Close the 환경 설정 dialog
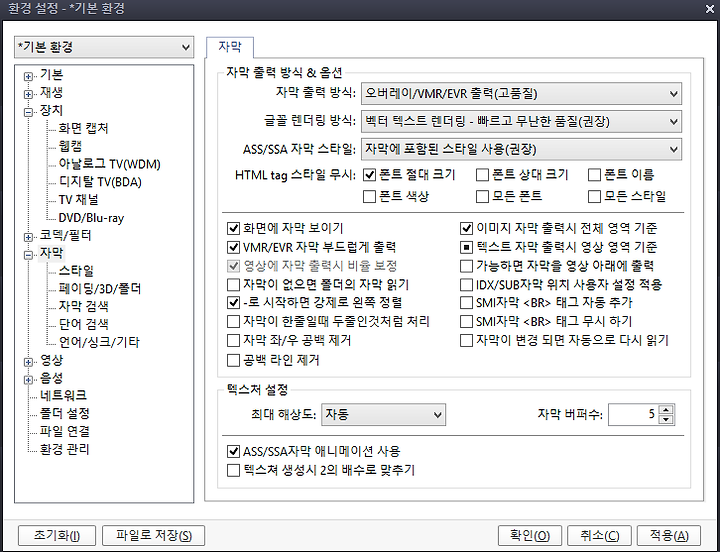 710,9
